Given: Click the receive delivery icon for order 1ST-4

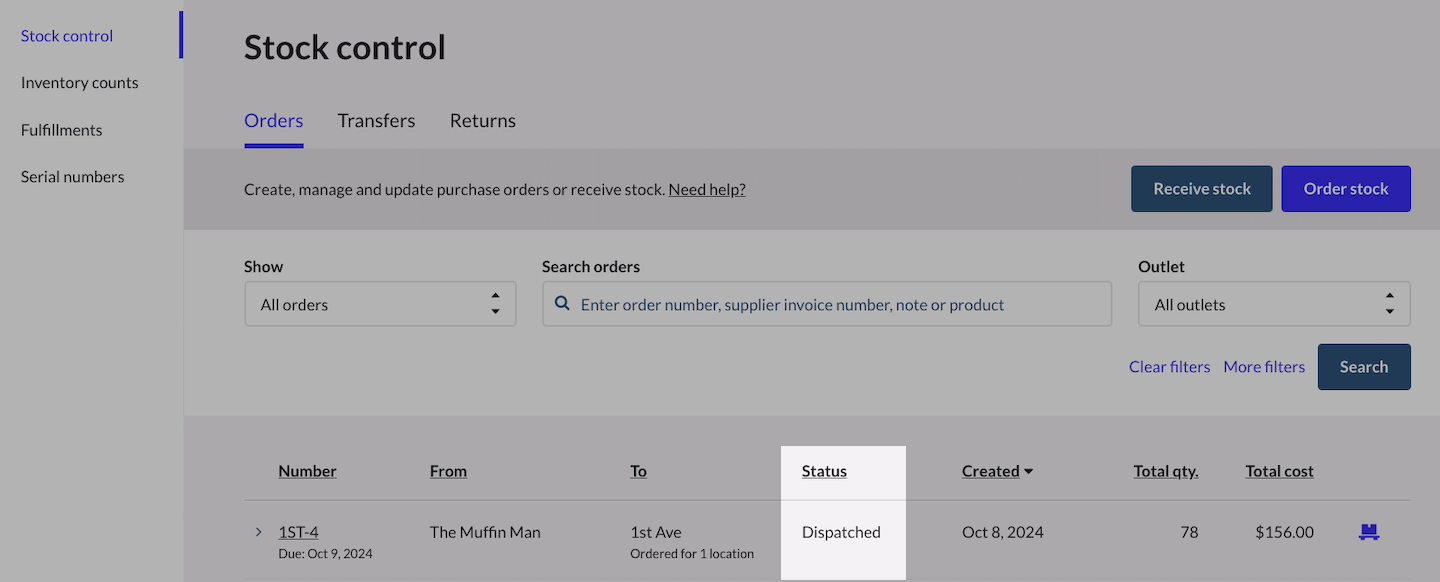Looking at the screenshot, I should (1368, 532).
